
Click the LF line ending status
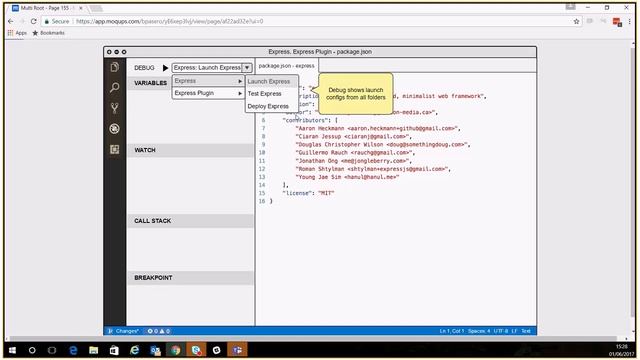coord(514,331)
